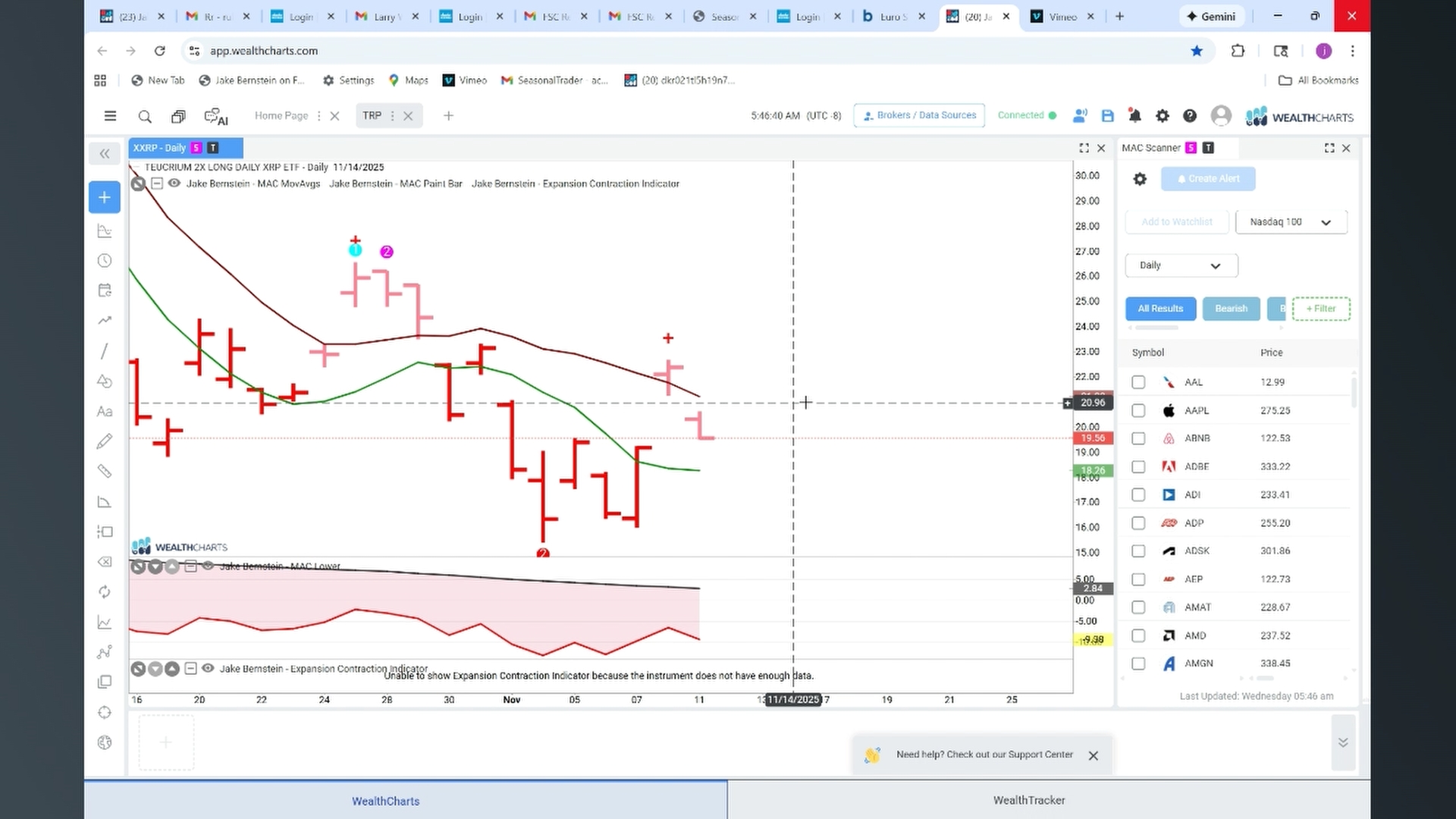Click the blue add-chart plus button
This screenshot has height=819, width=1456.
[x=105, y=197]
